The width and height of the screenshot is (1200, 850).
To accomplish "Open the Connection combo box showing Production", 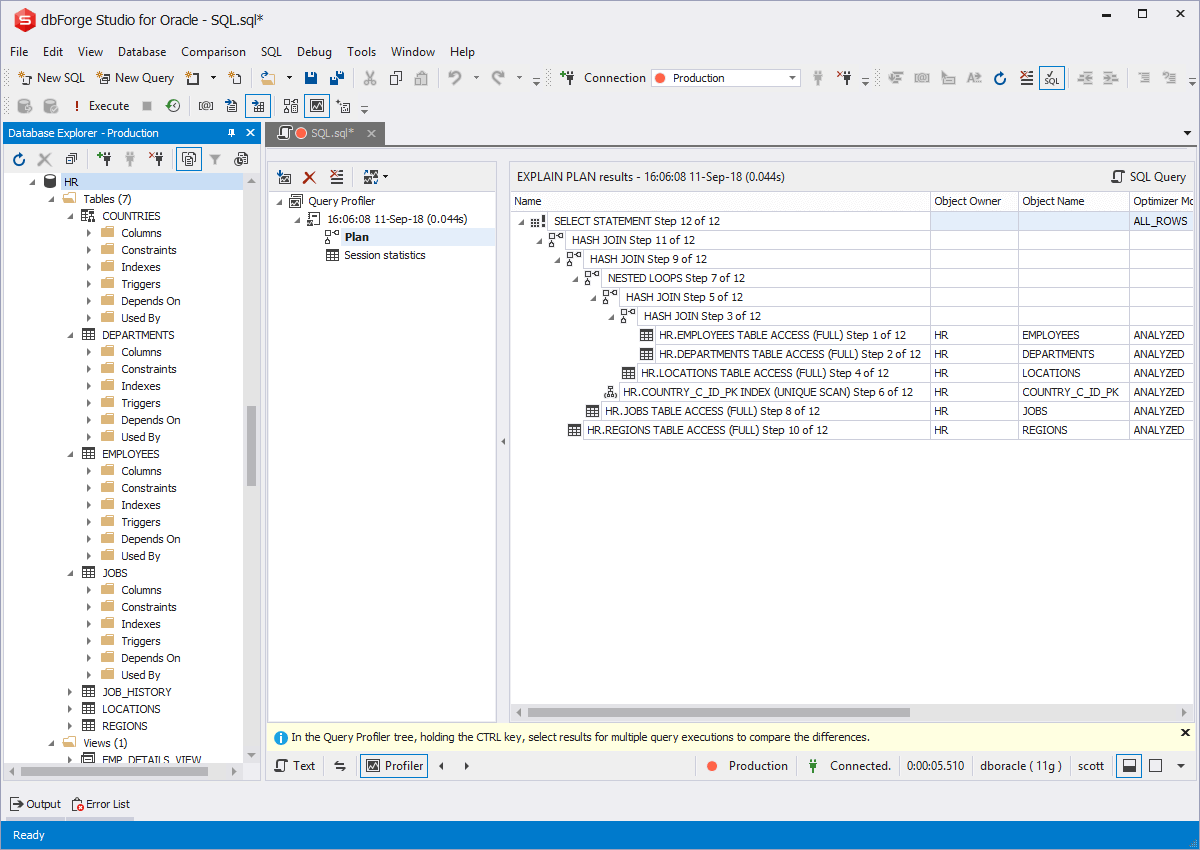I will 725,78.
